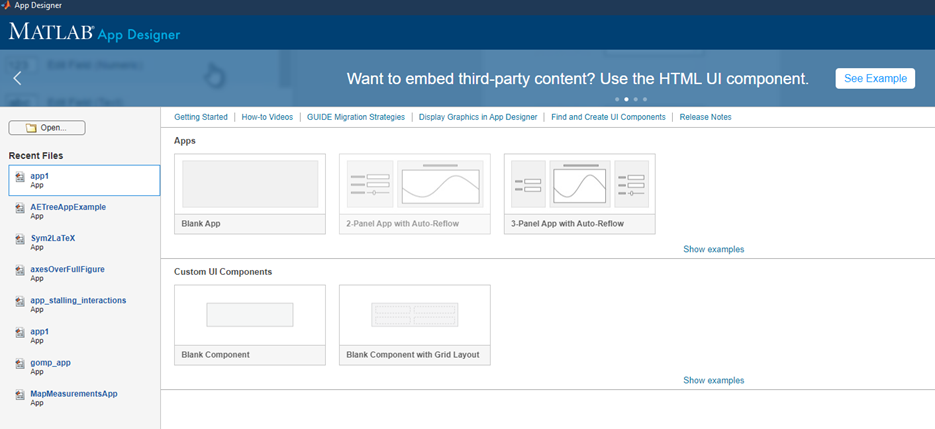
Task: Click the gomp_app file icon
Action: coord(20,363)
